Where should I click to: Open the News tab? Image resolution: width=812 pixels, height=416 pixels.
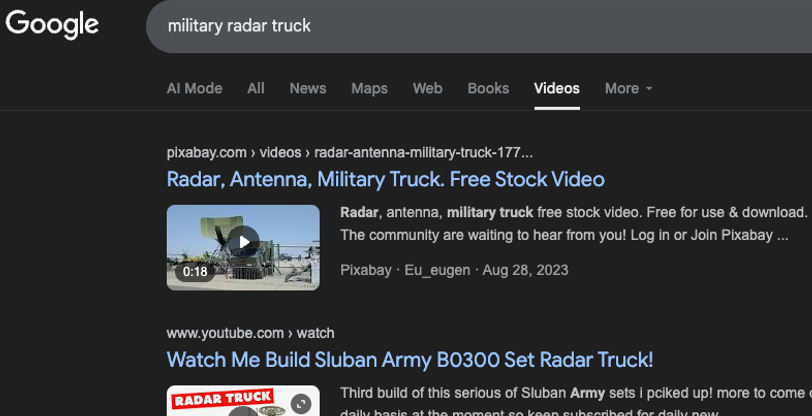[308, 89]
